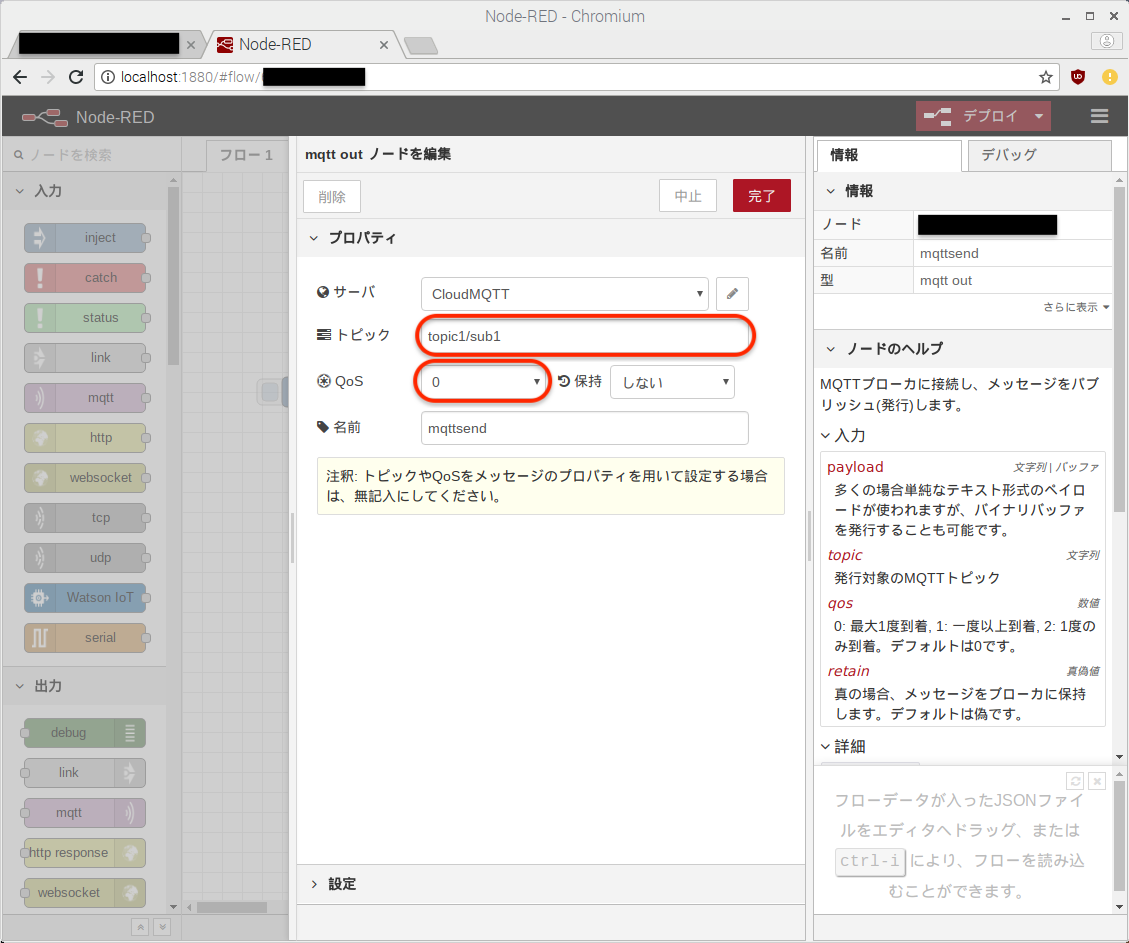Click the 完了 done button
This screenshot has height=943, width=1129.
coord(762,196)
